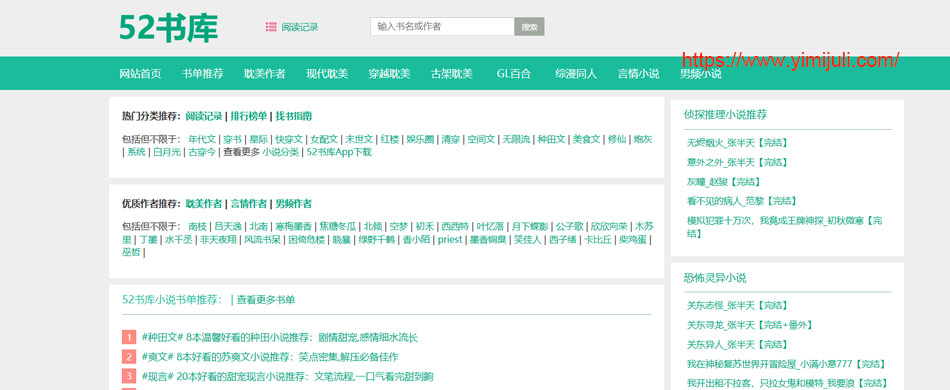The width and height of the screenshot is (950, 390).
Task: Open booklist 8本温馨好看的种田小说推荐
Action: [279, 337]
